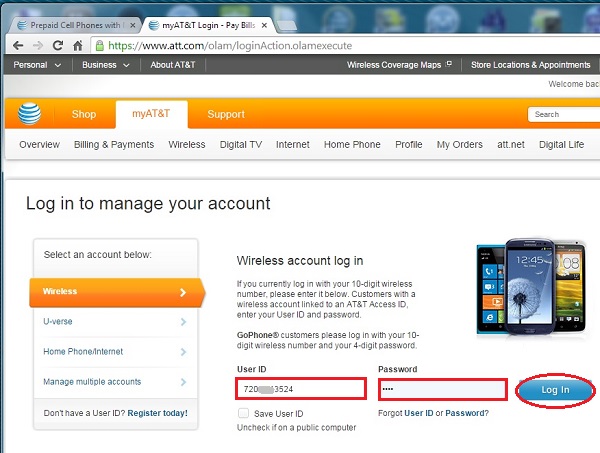Open the Digital Life menu item
Image resolution: width=600 pixels, height=453 pixels.
[x=561, y=144]
